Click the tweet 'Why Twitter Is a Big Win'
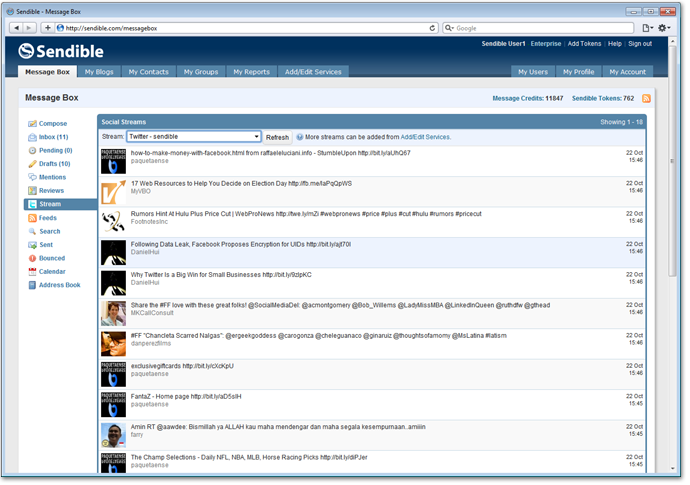 click(221, 275)
